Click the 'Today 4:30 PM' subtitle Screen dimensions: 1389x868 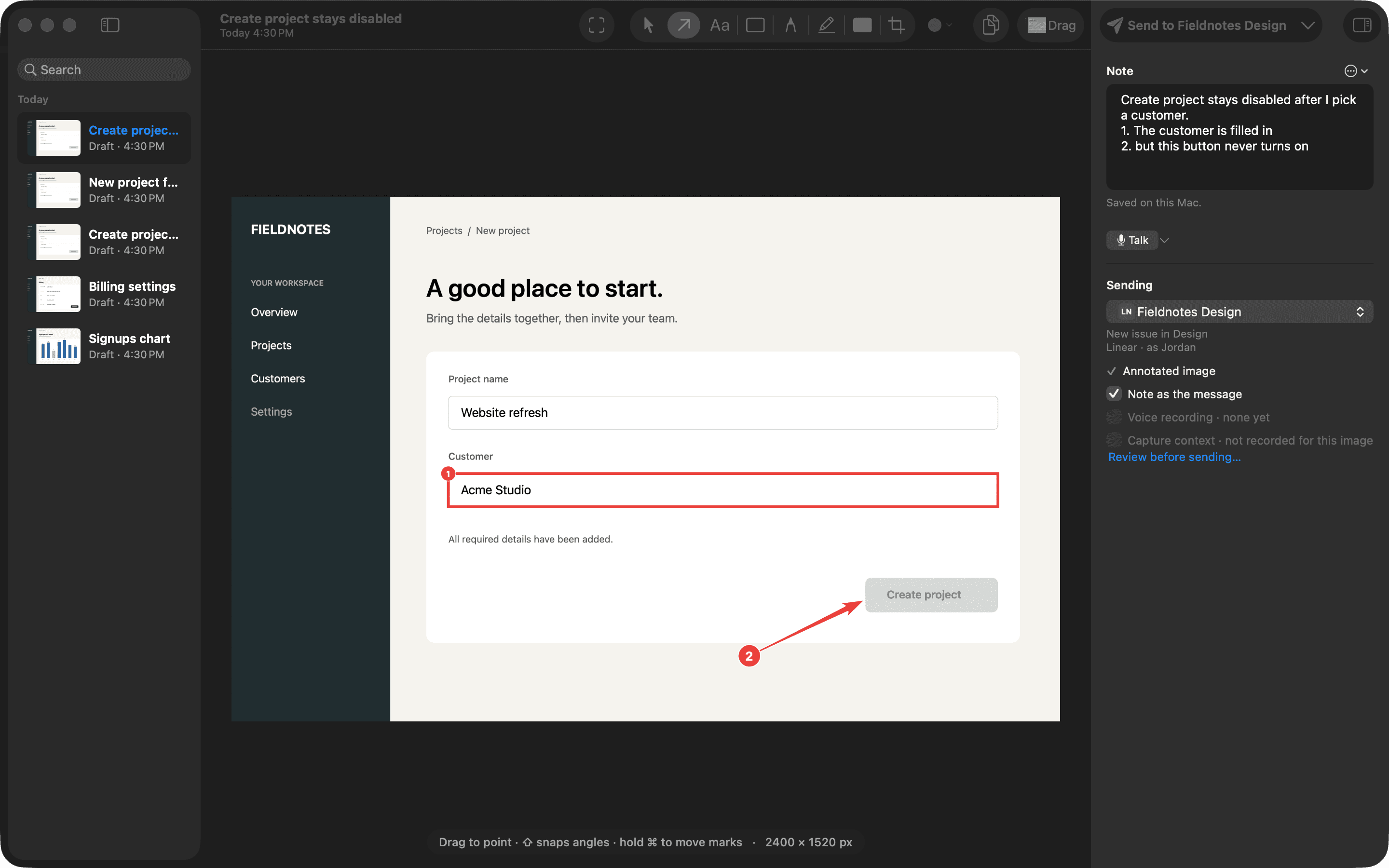click(x=257, y=33)
